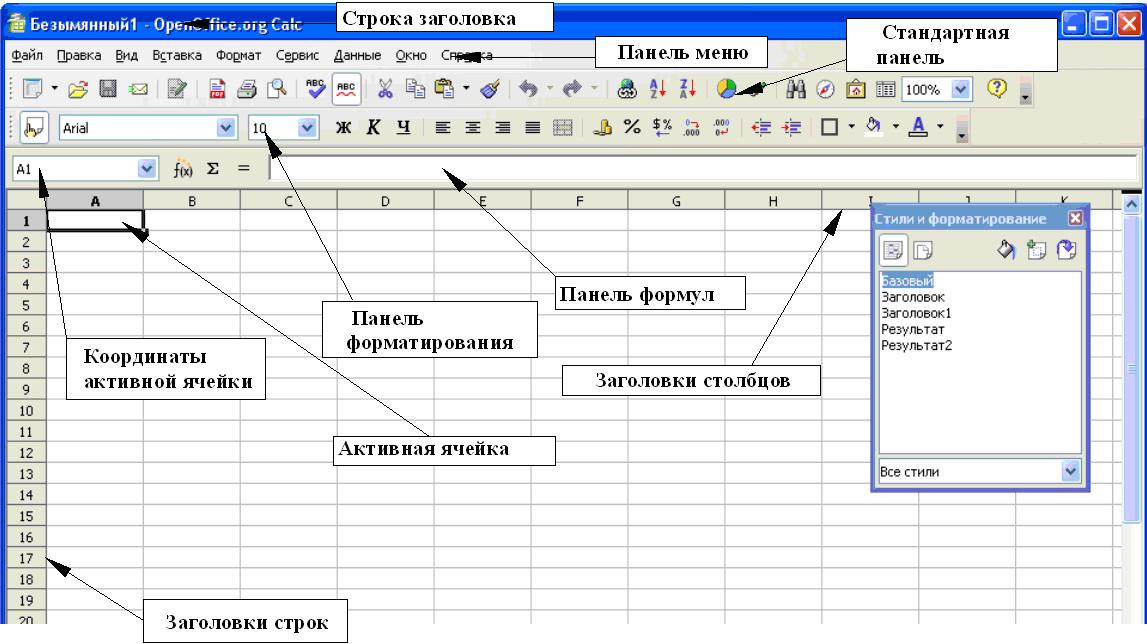Open the Вставка menu

click(177, 55)
